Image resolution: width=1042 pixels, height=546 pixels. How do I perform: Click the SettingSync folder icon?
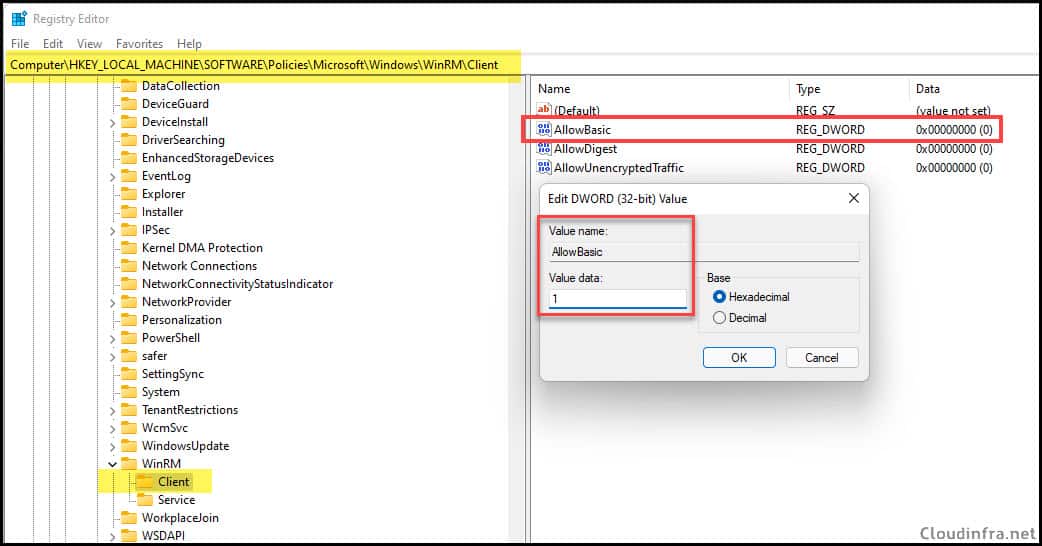(x=129, y=373)
